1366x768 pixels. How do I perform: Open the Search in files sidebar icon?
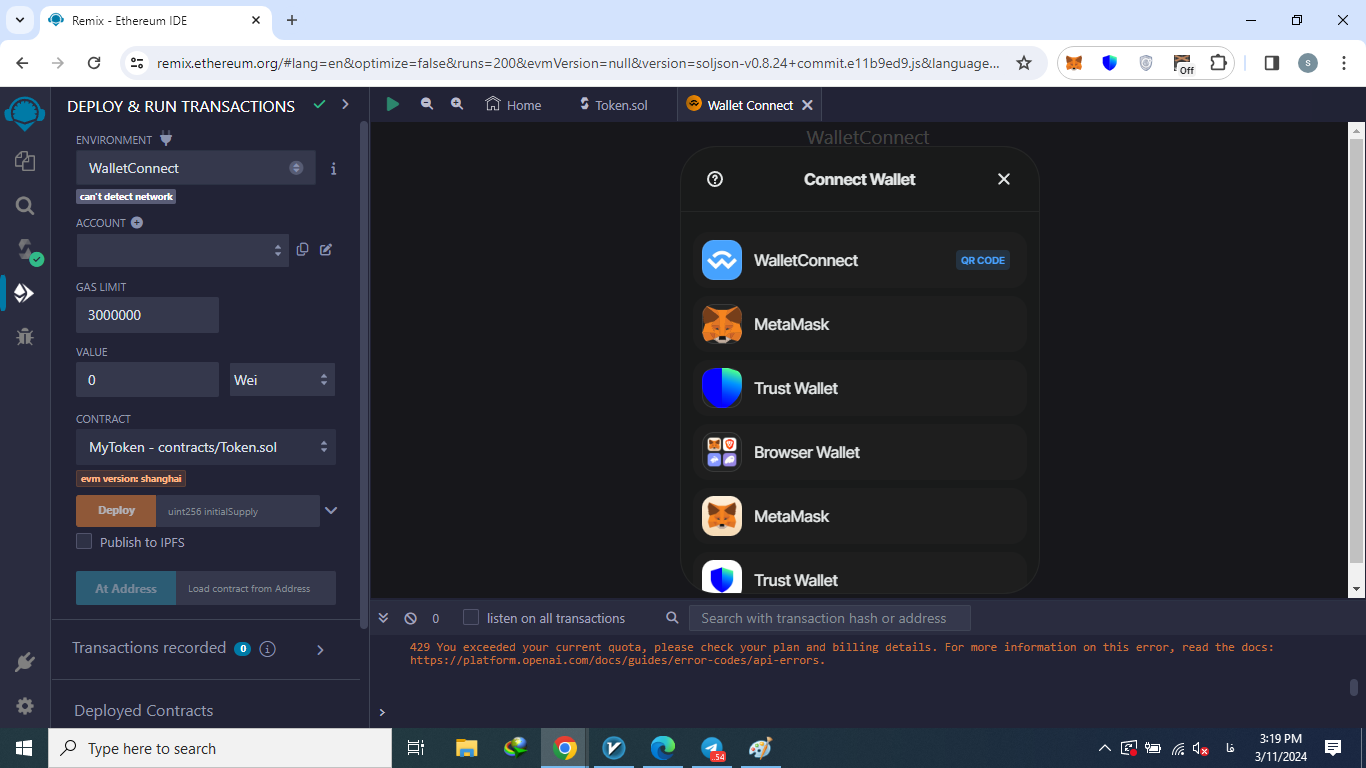click(25, 206)
